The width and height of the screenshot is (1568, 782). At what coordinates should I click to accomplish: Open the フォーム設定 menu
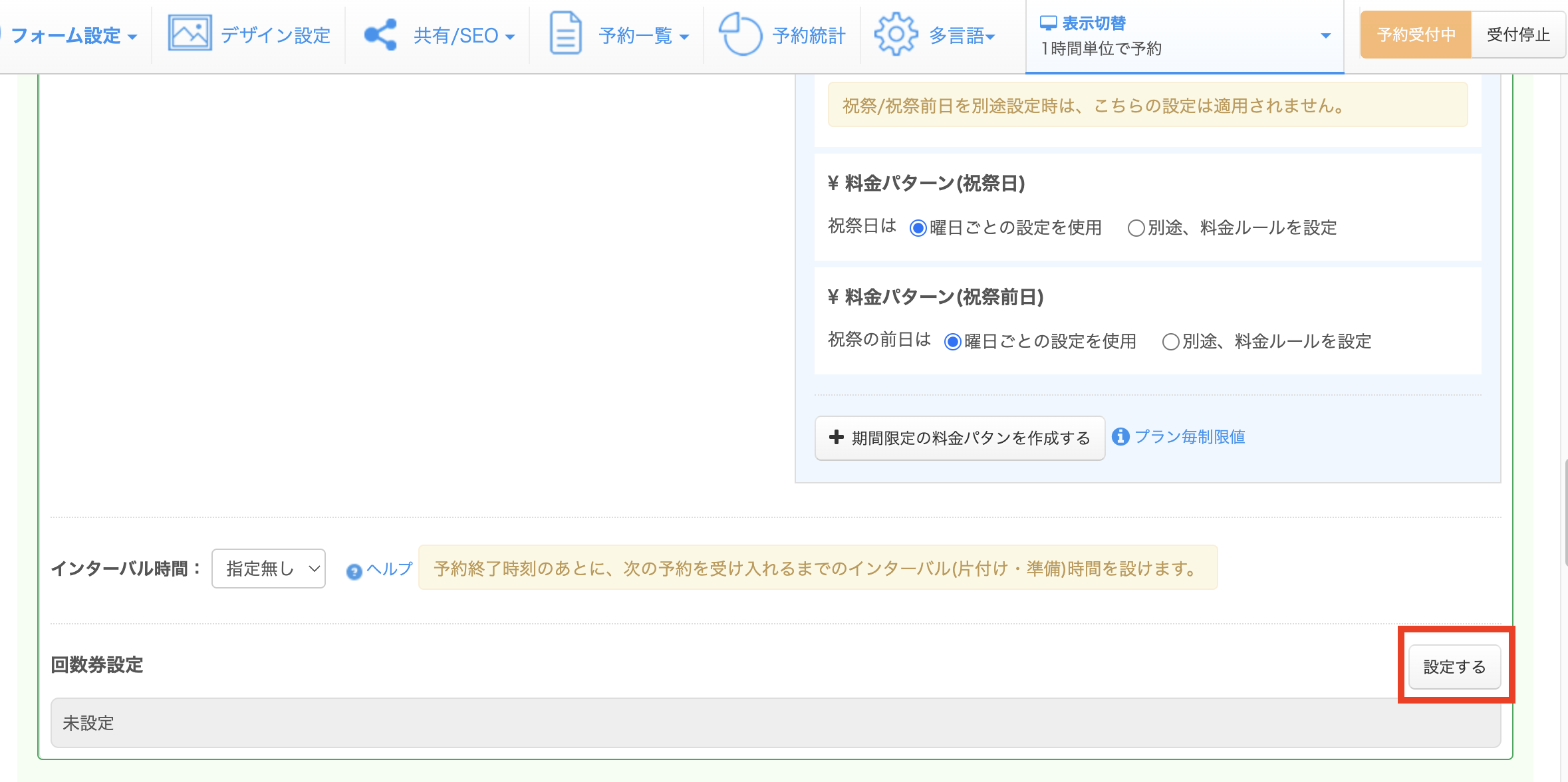coord(73,35)
